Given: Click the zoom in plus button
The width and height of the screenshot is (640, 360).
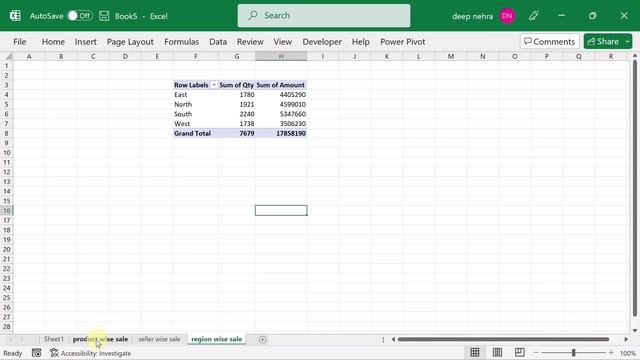Looking at the screenshot, I should pyautogui.click(x=611, y=353).
